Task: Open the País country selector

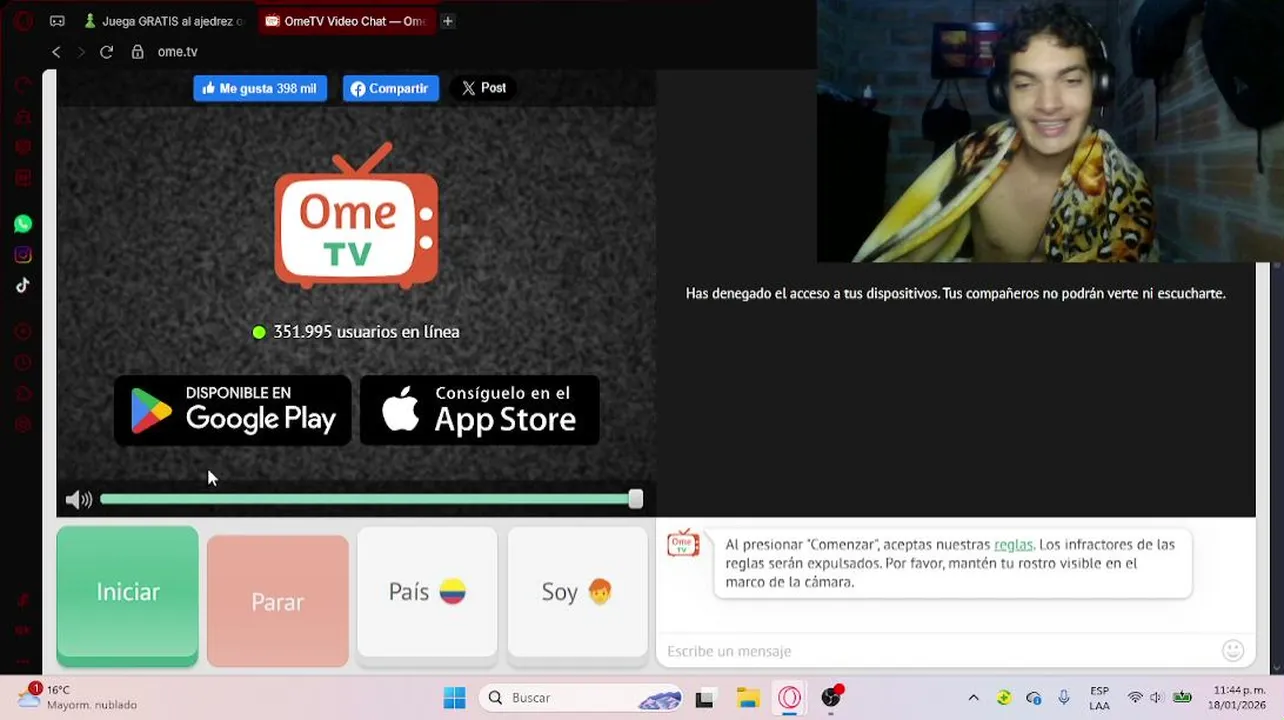Action: (427, 592)
